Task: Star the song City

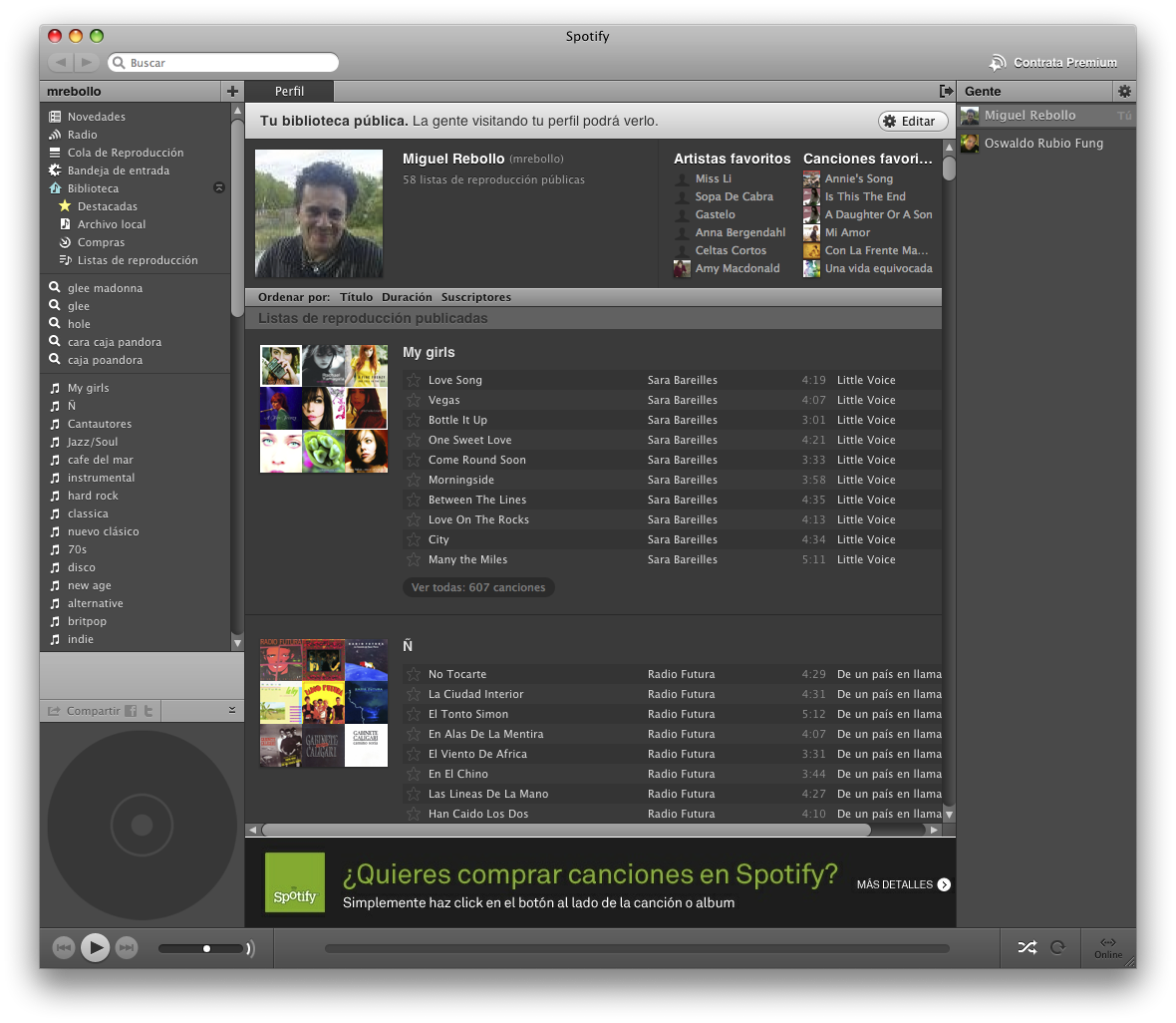Action: [414, 539]
